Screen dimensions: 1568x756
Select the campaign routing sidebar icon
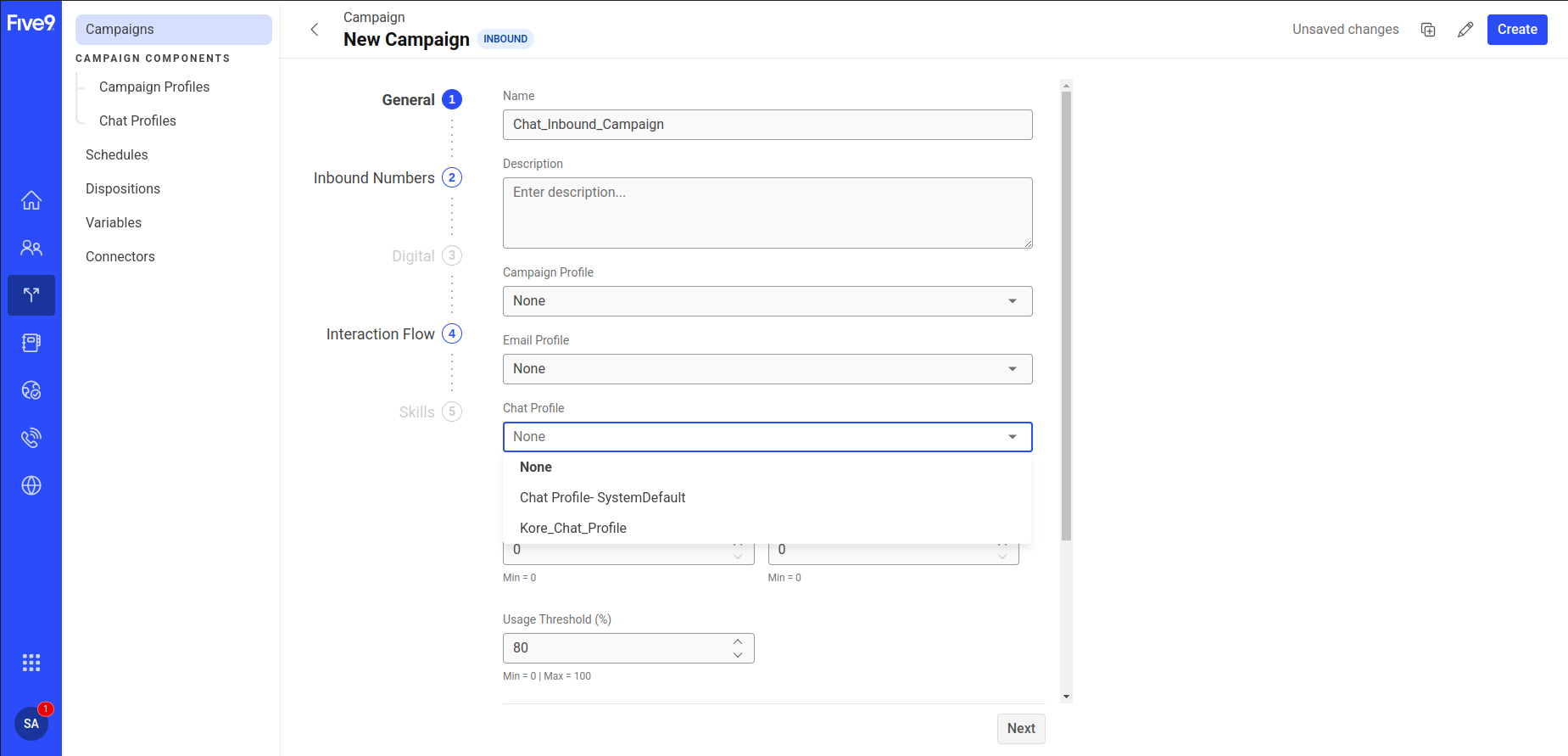click(31, 295)
